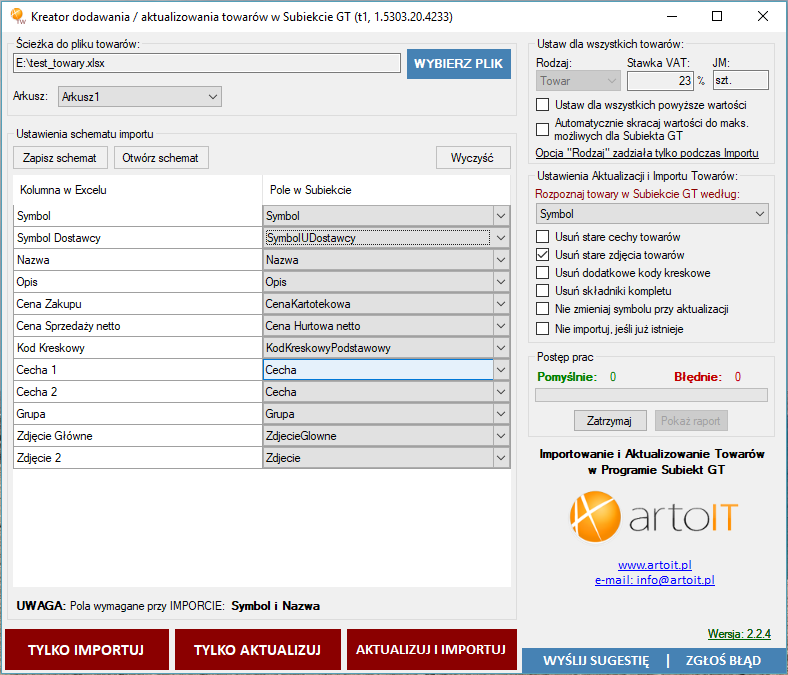Check 'Ustaw dla wszystkich powyższe wartości'
The height and width of the screenshot is (675, 788).
542,105
